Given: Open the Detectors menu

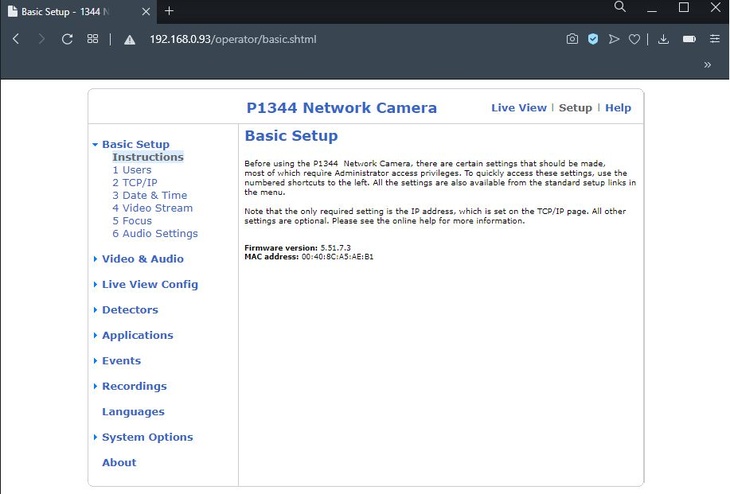Looking at the screenshot, I should [130, 310].
